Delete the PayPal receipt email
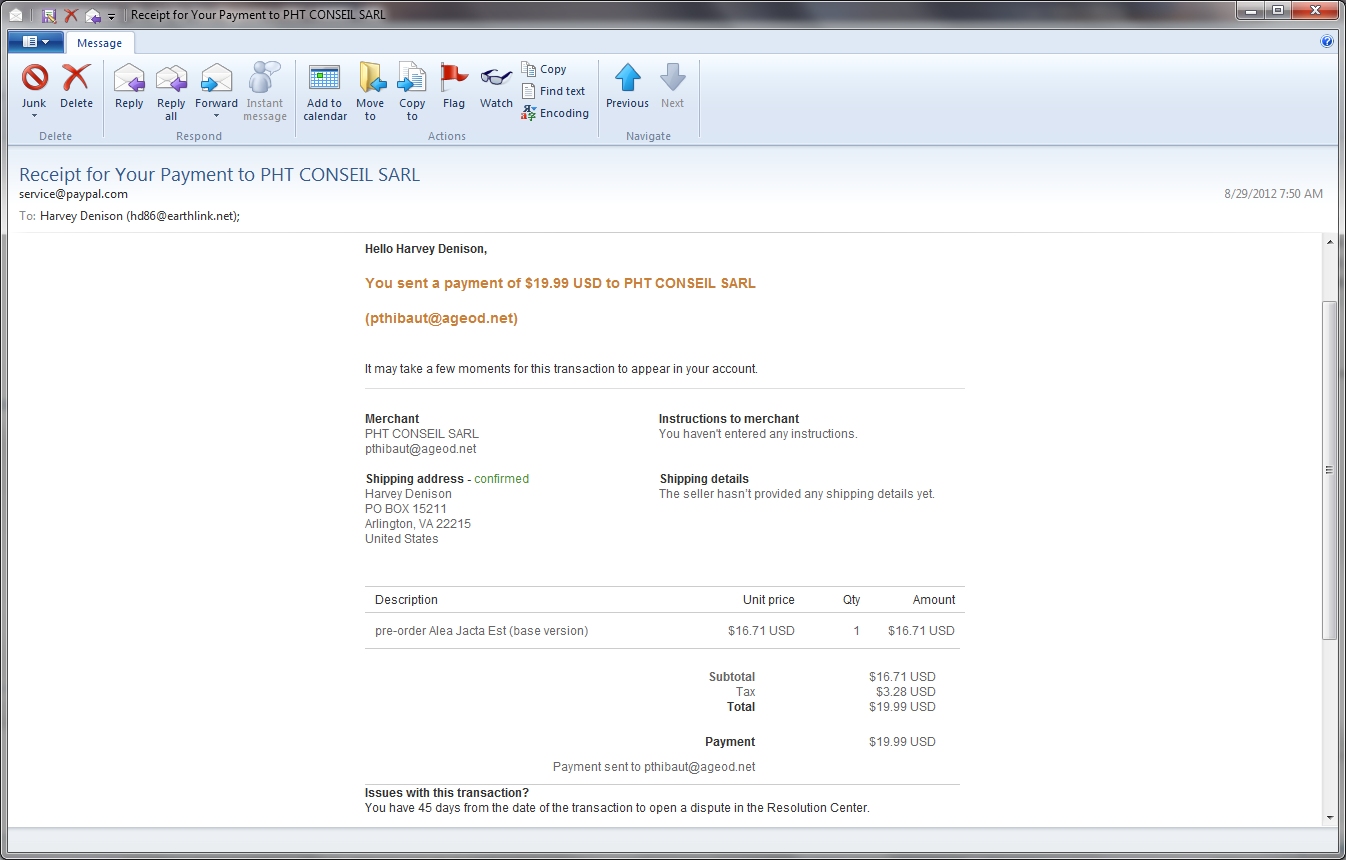The width and height of the screenshot is (1346, 860). 76,86
